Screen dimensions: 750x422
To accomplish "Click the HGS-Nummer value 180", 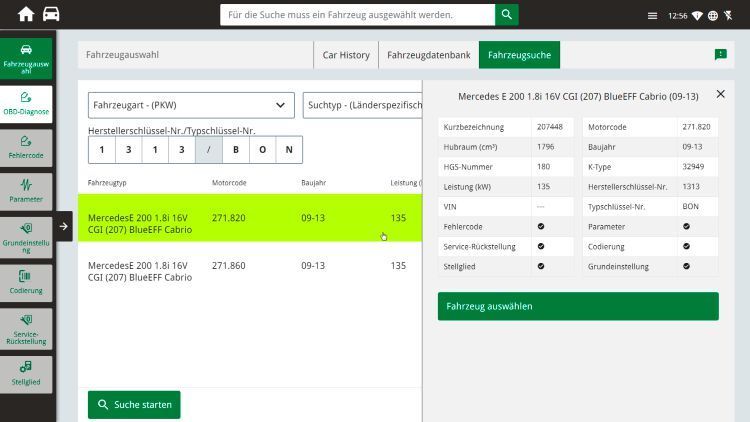I will click(x=543, y=167).
